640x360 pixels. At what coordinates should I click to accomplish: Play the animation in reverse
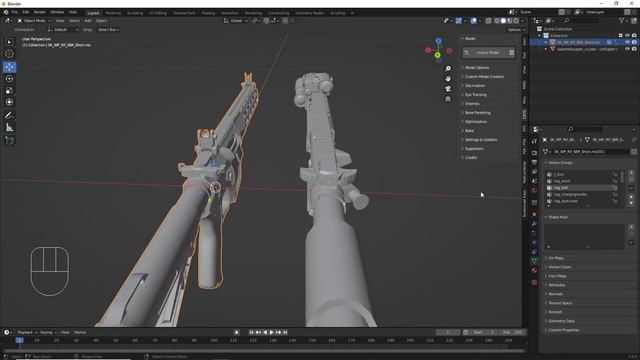(265, 332)
